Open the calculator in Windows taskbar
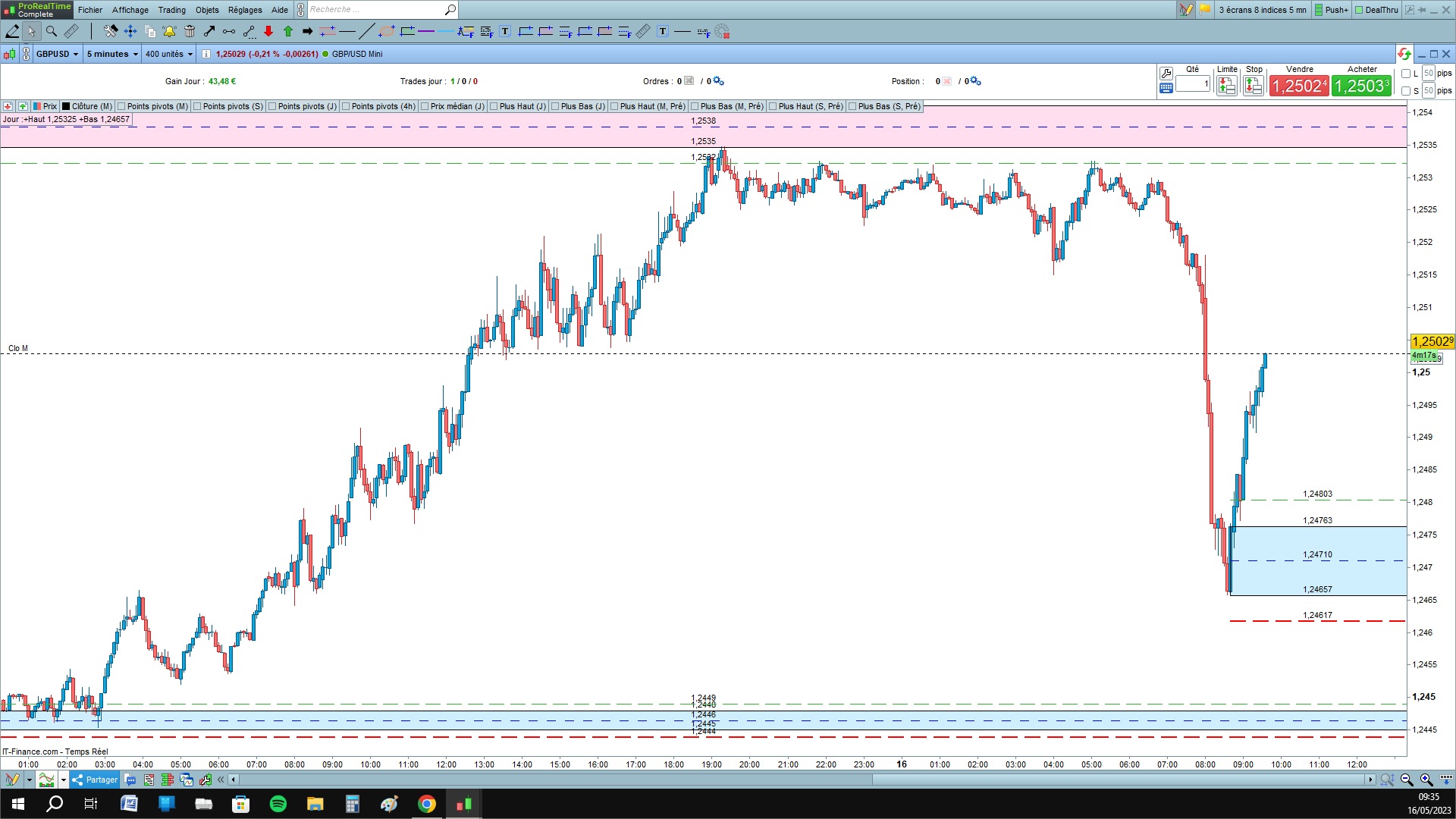The height and width of the screenshot is (819, 1456). coord(352,804)
